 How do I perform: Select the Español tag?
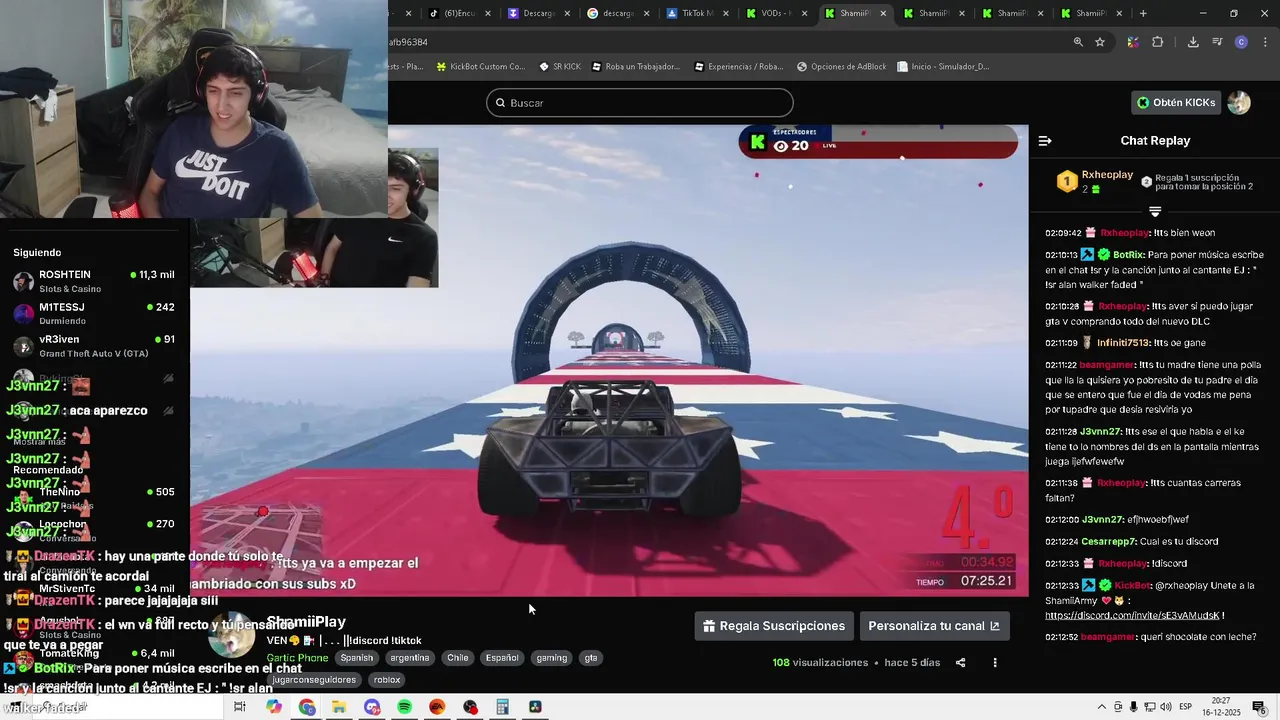(502, 658)
